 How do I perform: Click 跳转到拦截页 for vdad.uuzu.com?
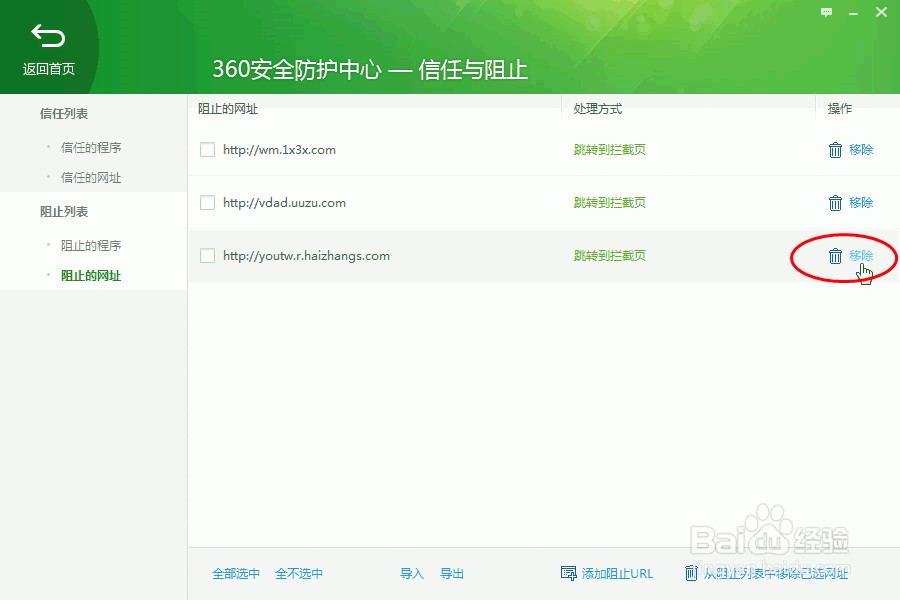tap(610, 203)
